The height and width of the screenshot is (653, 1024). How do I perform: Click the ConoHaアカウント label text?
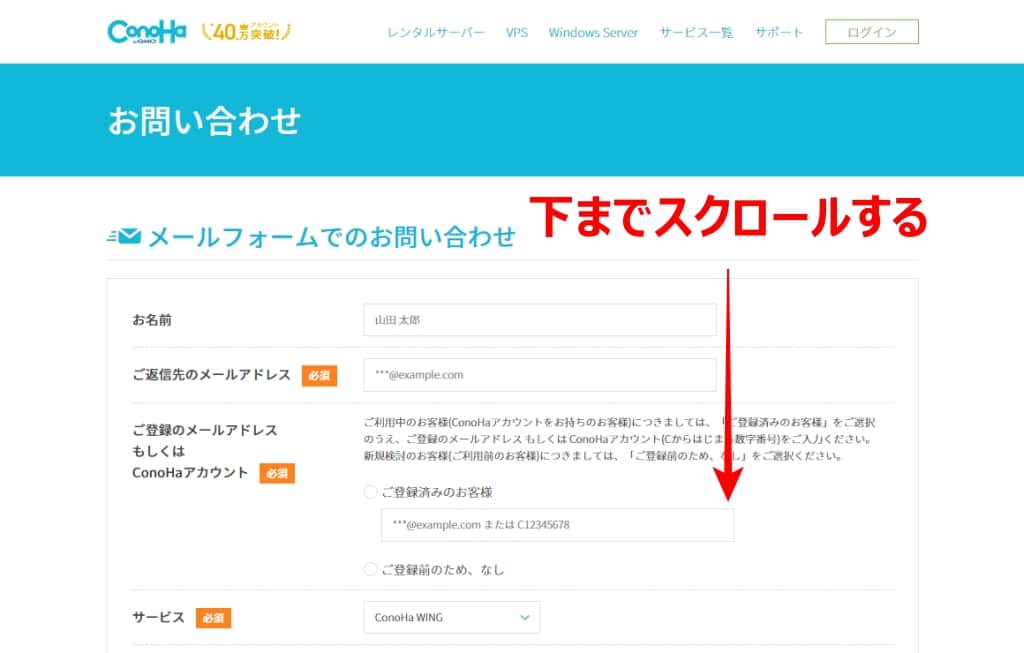tap(190, 473)
